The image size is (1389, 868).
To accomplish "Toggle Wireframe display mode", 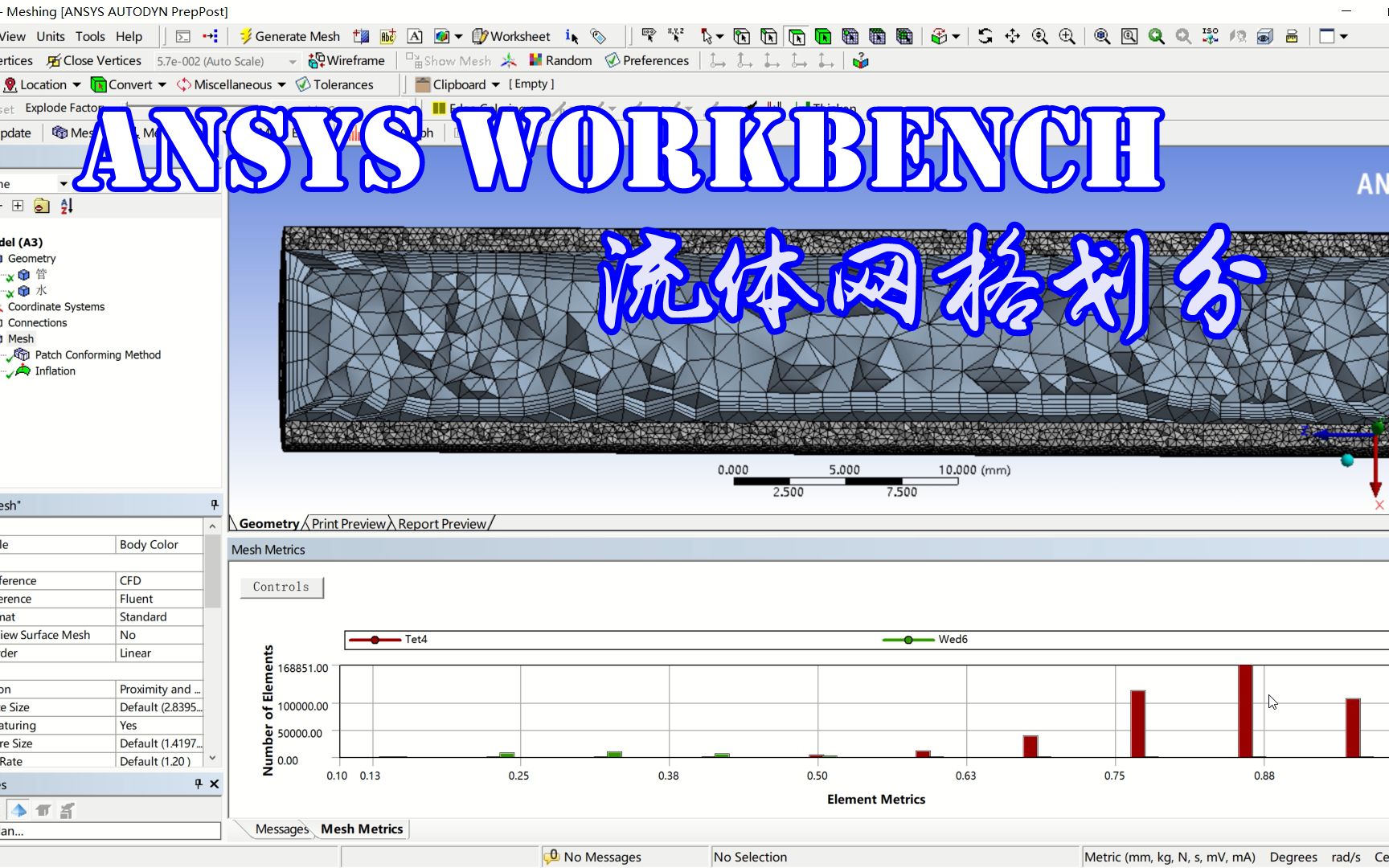I will (x=347, y=60).
